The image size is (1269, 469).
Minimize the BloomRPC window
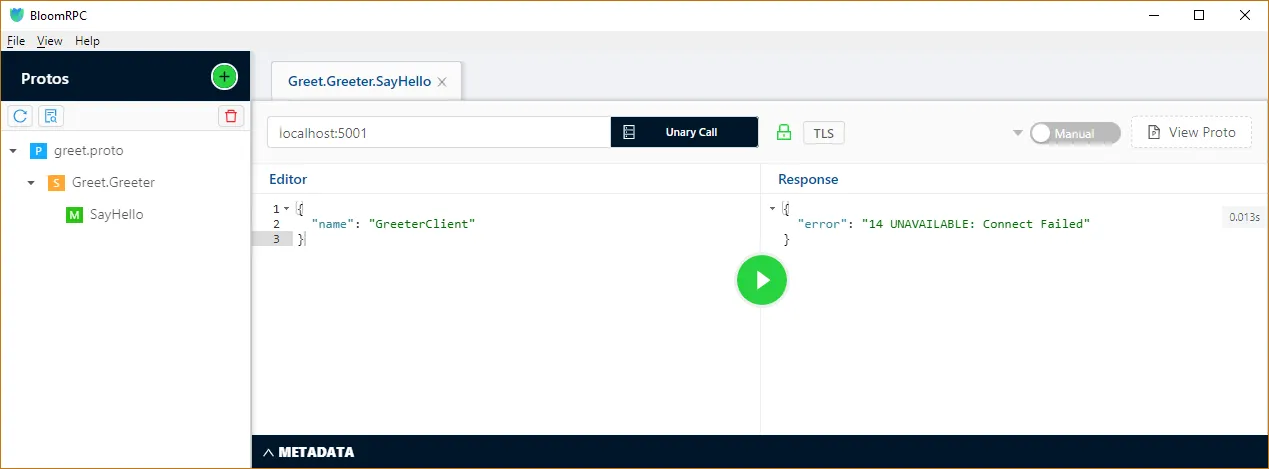pyautogui.click(x=1154, y=15)
